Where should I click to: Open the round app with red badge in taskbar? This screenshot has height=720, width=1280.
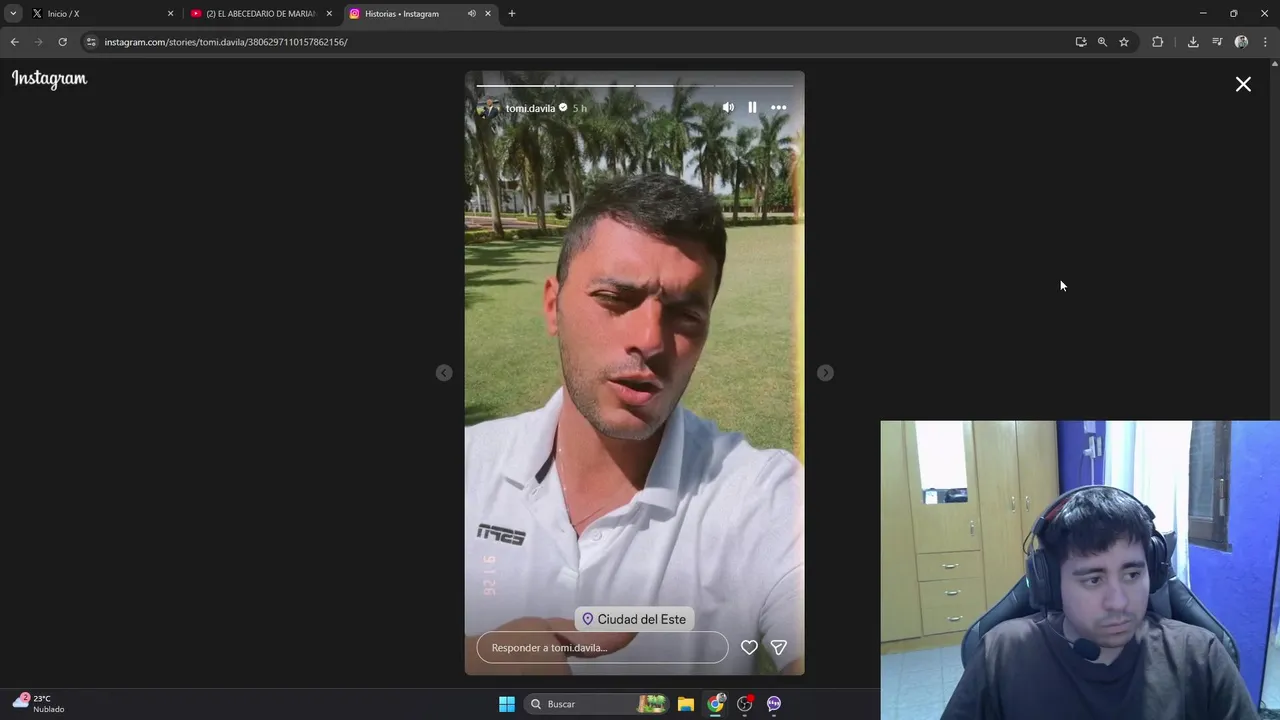(745, 704)
